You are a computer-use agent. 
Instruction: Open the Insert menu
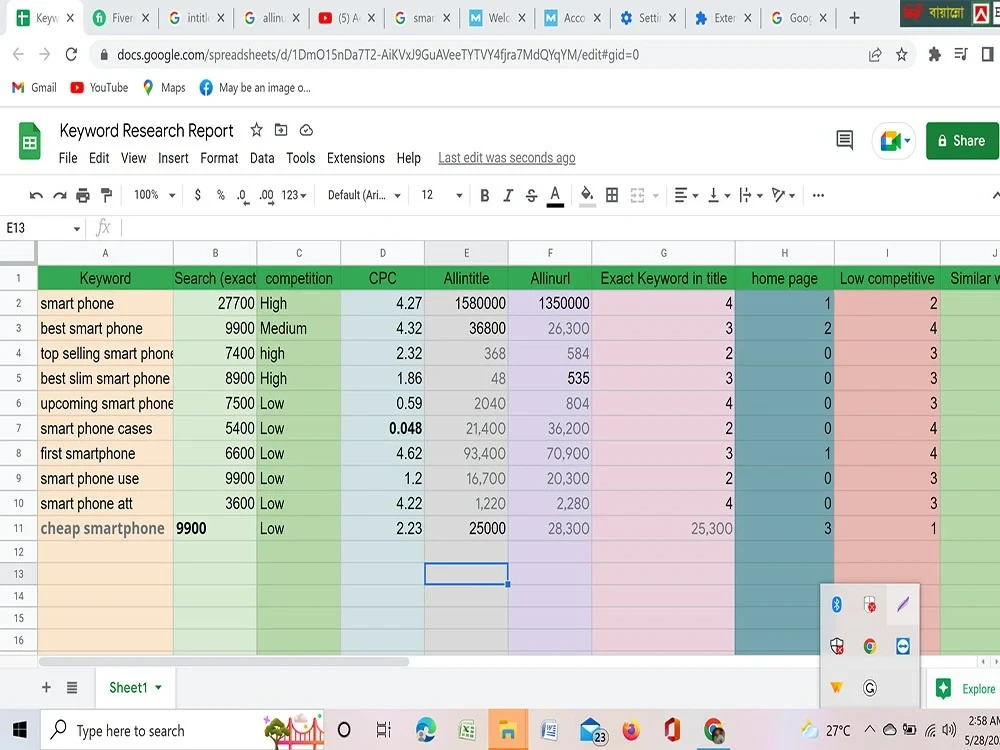(173, 158)
